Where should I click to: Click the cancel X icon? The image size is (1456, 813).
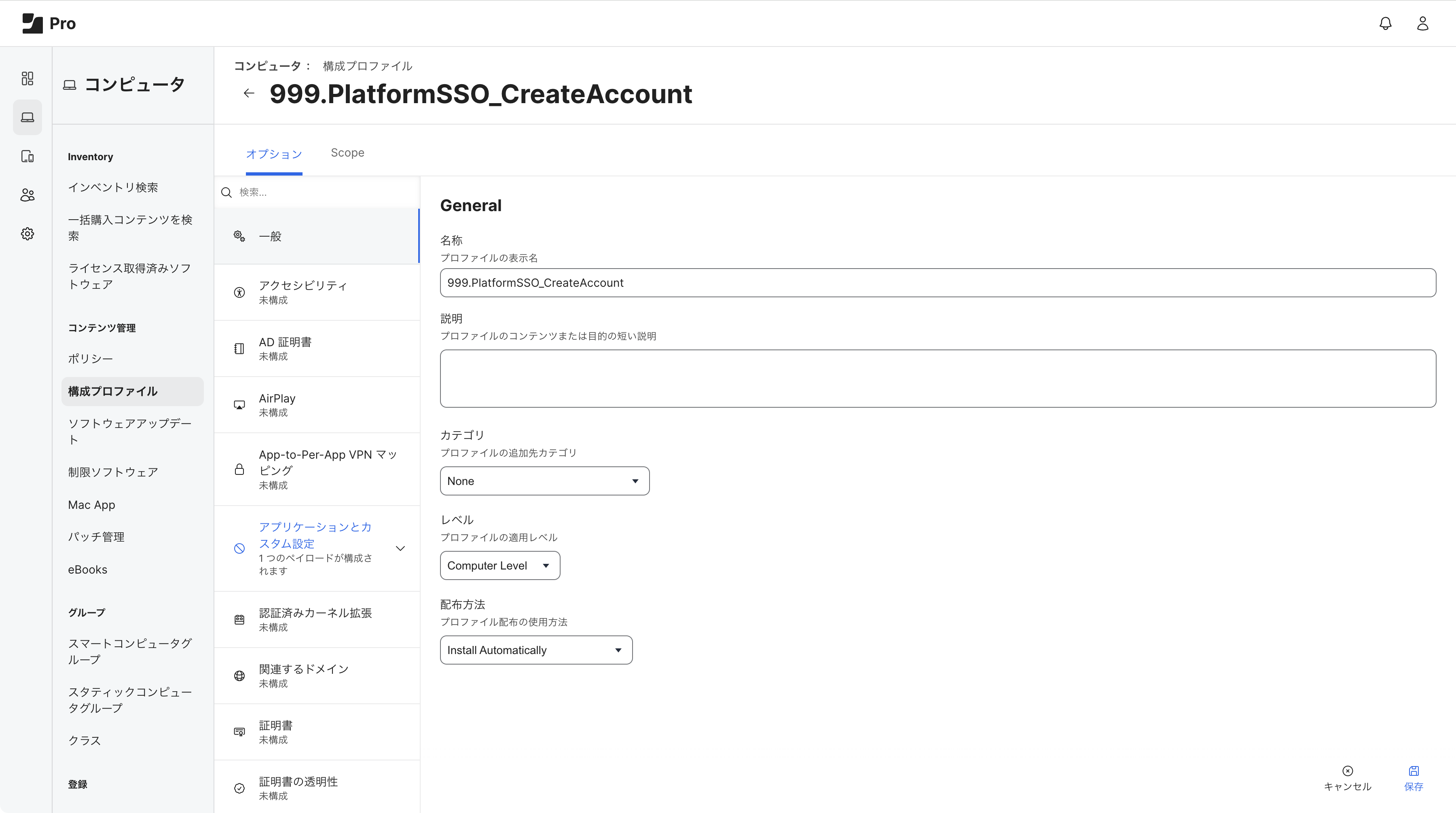(x=1348, y=771)
